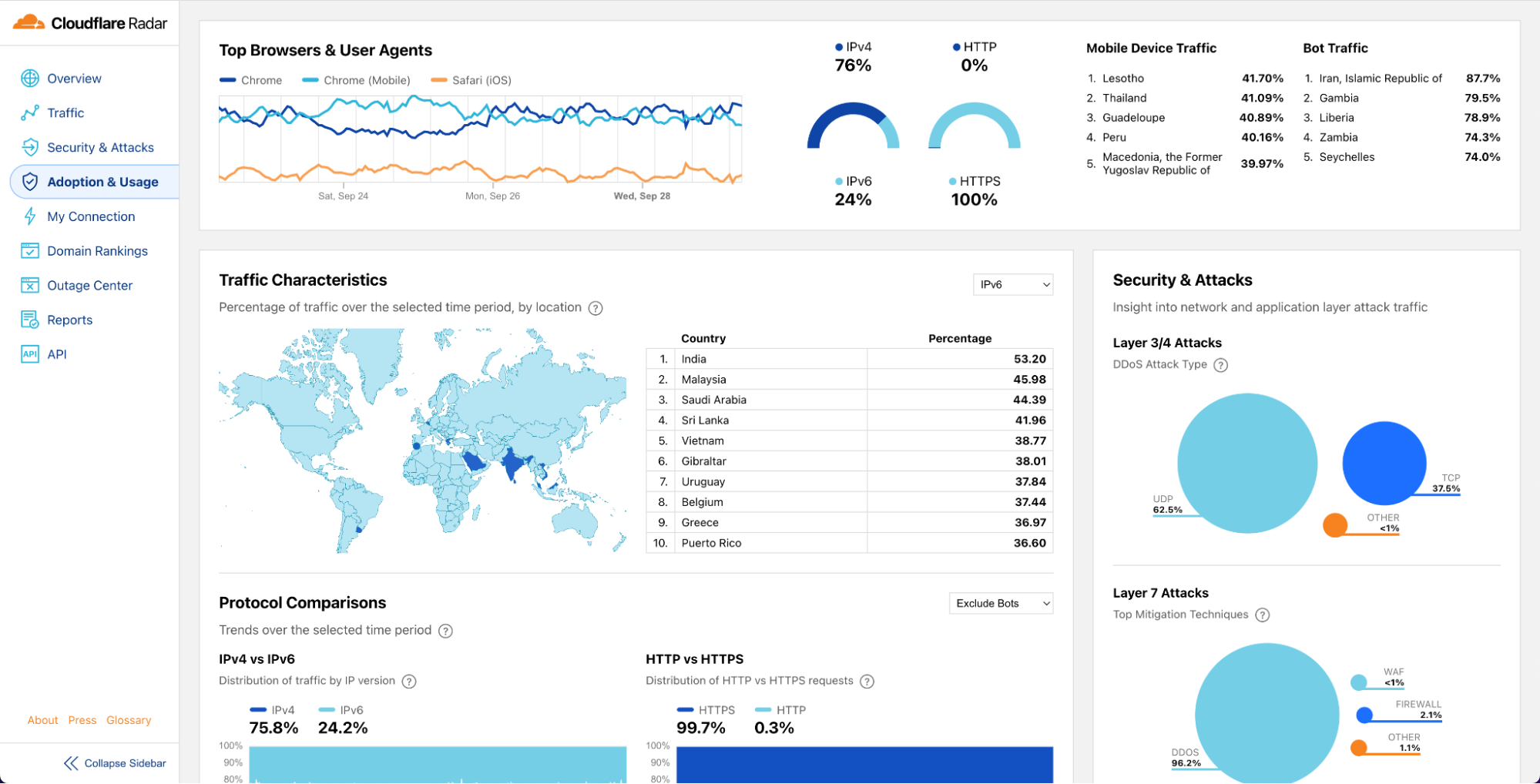Screen dimensions: 1540x784
Task: Open Domain Rankings page
Action: coord(97,251)
